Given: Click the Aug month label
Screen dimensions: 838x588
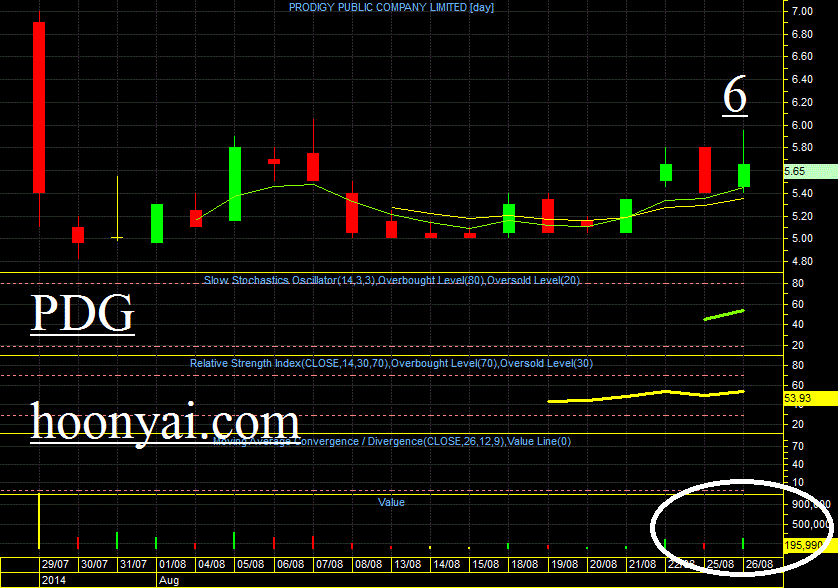Looking at the screenshot, I should [169, 581].
